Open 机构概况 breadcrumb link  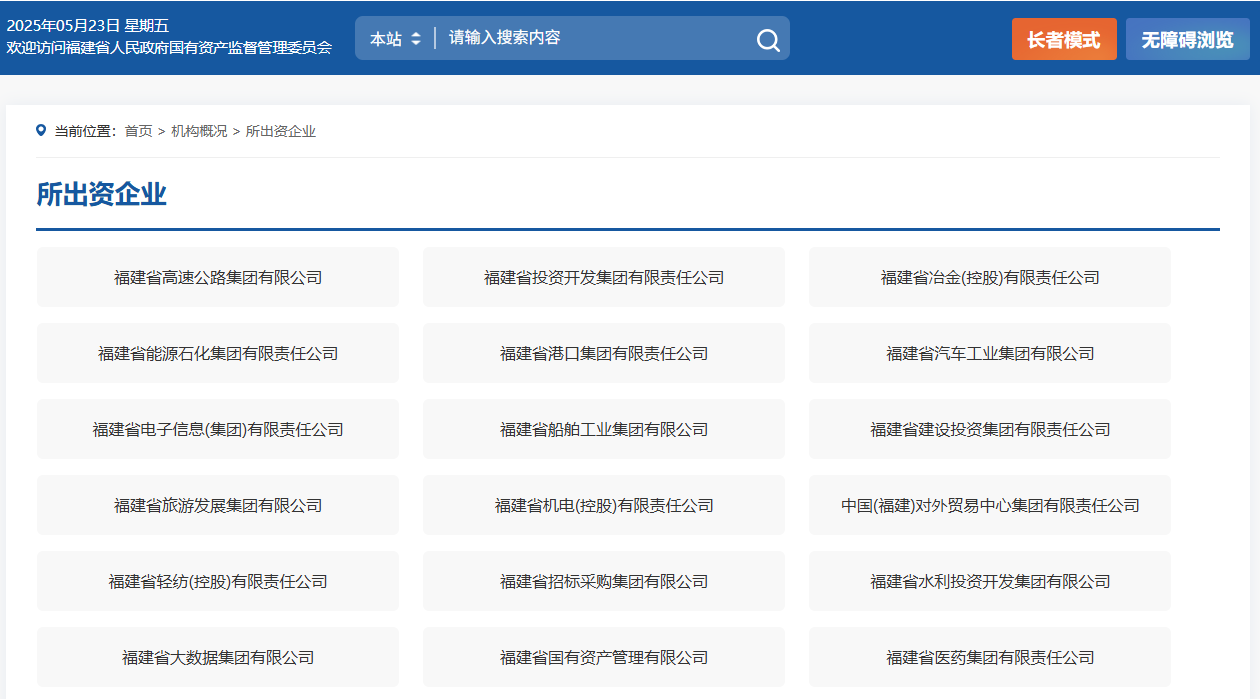[199, 131]
